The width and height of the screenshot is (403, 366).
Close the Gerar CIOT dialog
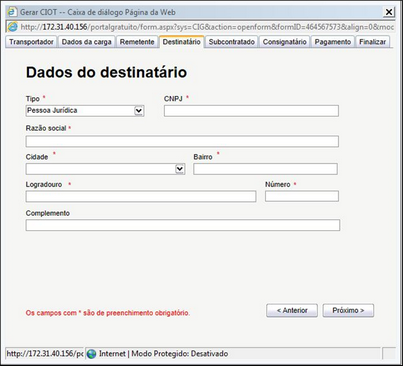(389, 12)
